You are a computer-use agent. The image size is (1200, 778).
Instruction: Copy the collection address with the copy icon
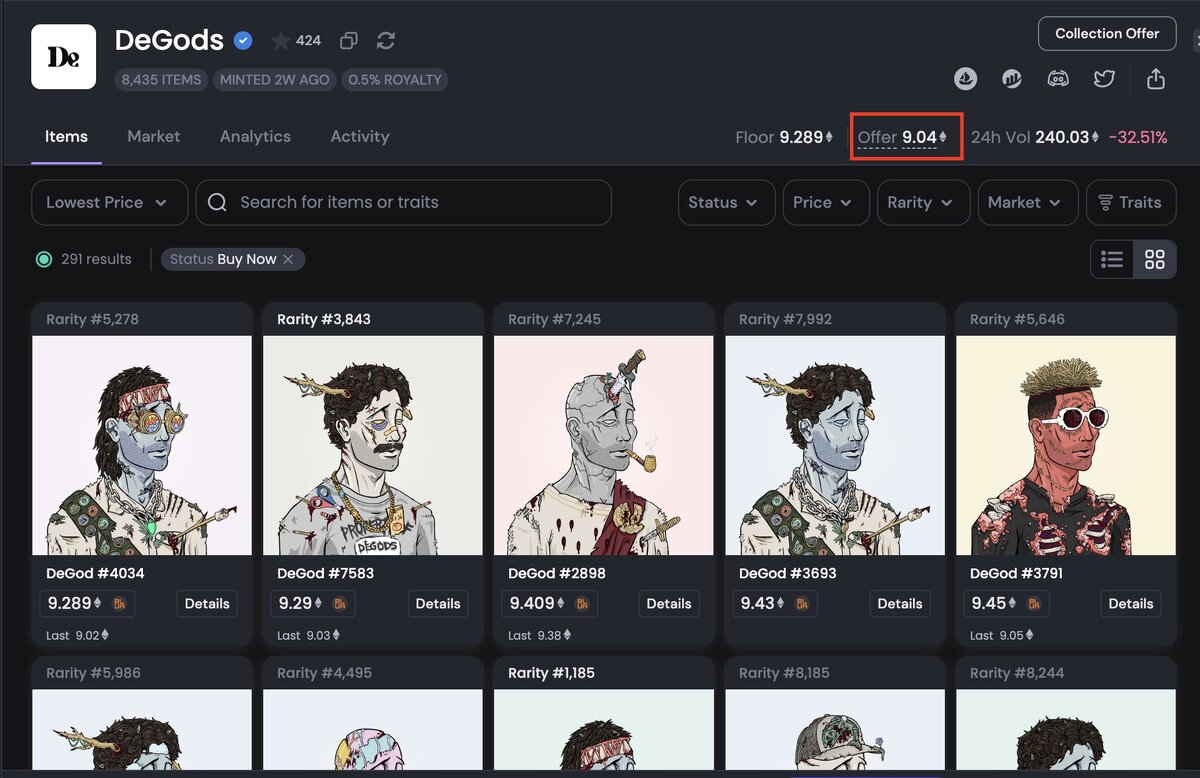coord(348,41)
